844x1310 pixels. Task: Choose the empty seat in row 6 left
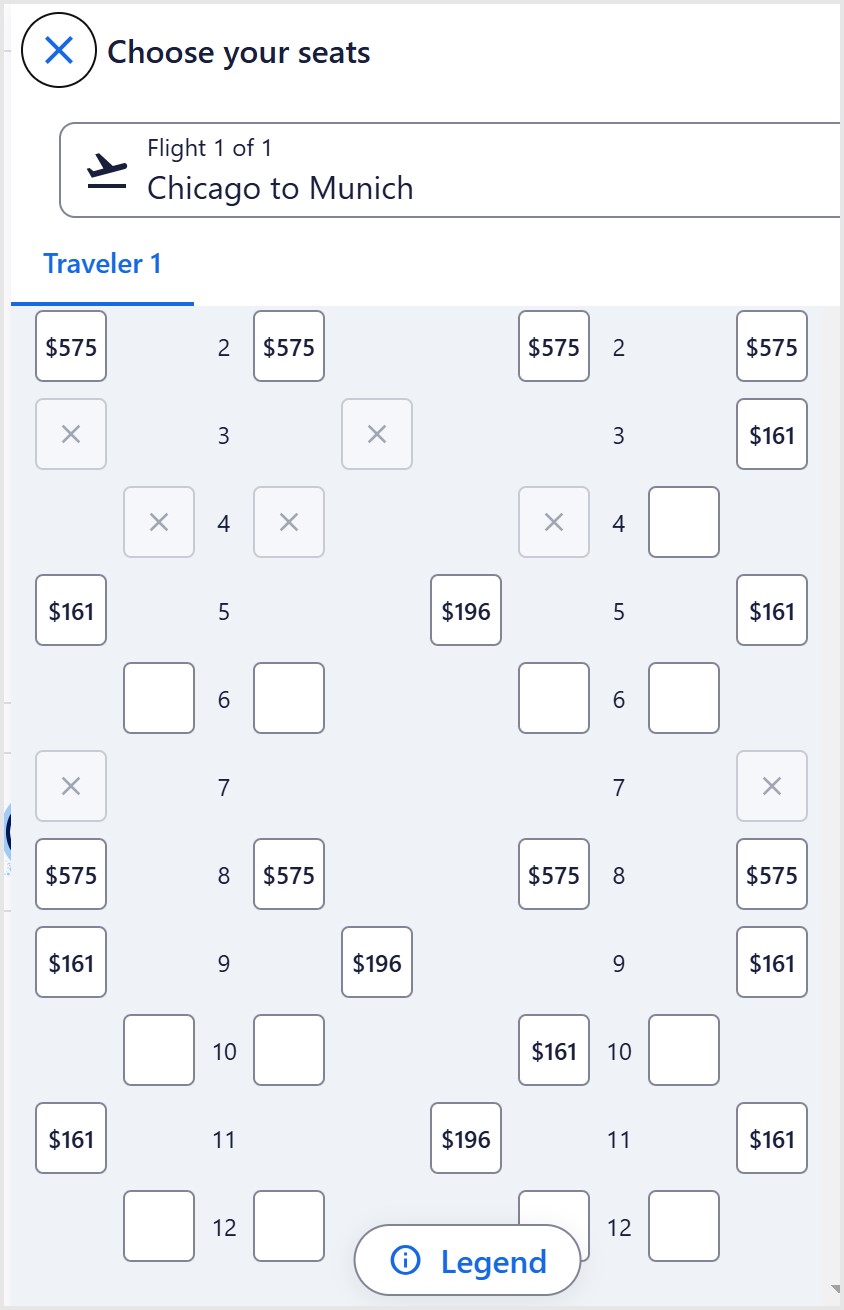(x=158, y=698)
